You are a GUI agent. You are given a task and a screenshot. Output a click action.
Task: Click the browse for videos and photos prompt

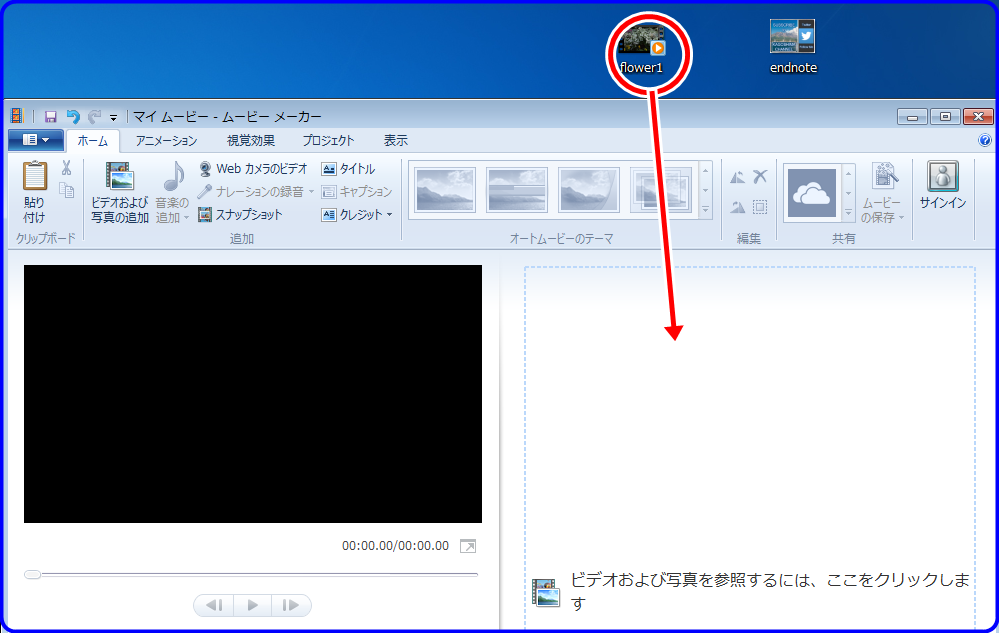[750, 591]
